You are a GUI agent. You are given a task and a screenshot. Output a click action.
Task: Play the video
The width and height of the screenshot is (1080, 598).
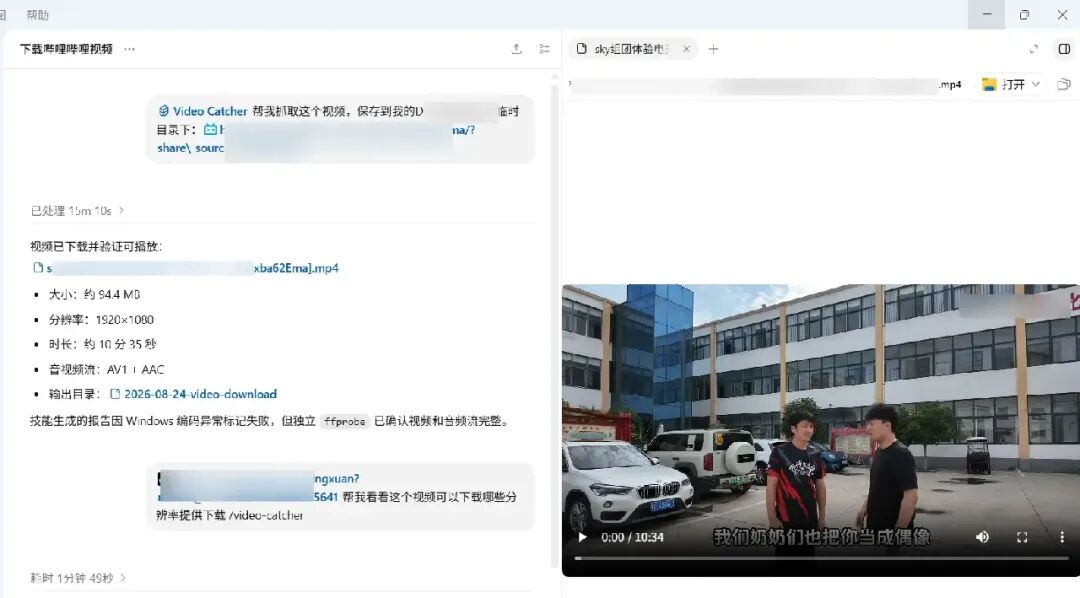click(583, 537)
